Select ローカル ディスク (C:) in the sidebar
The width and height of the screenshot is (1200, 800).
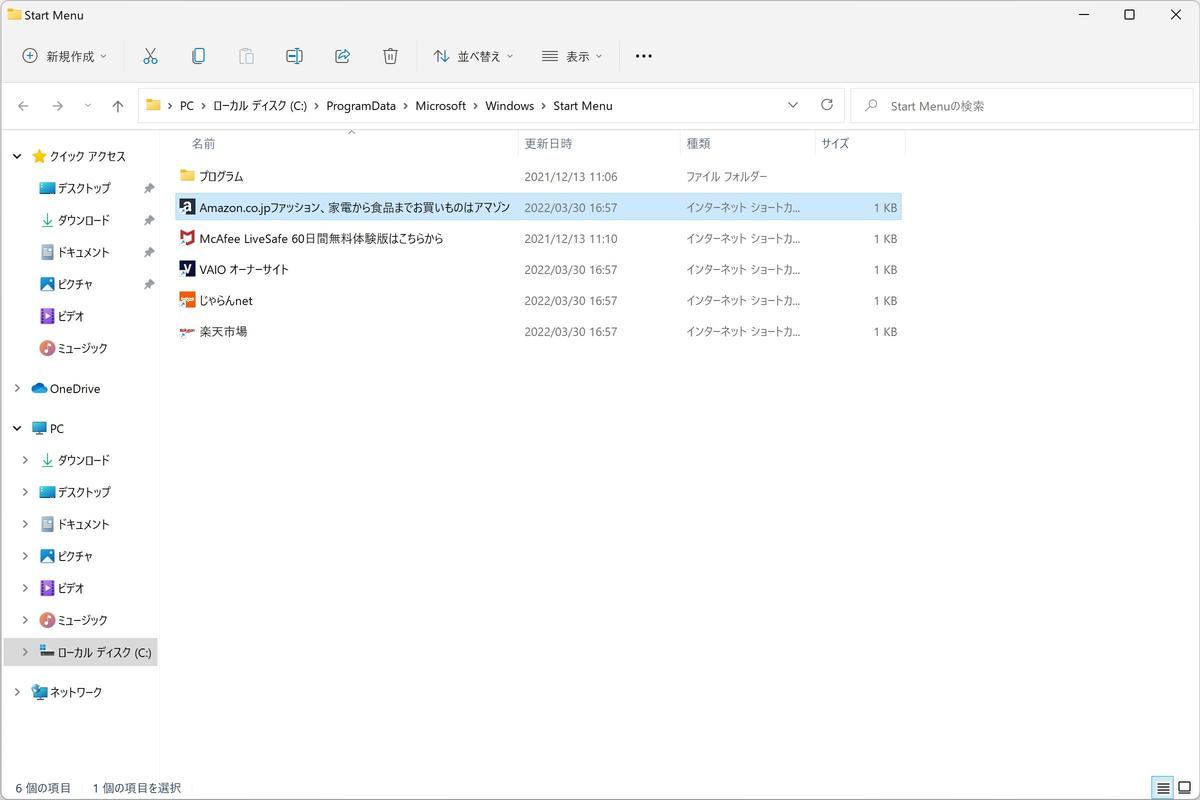coord(104,652)
